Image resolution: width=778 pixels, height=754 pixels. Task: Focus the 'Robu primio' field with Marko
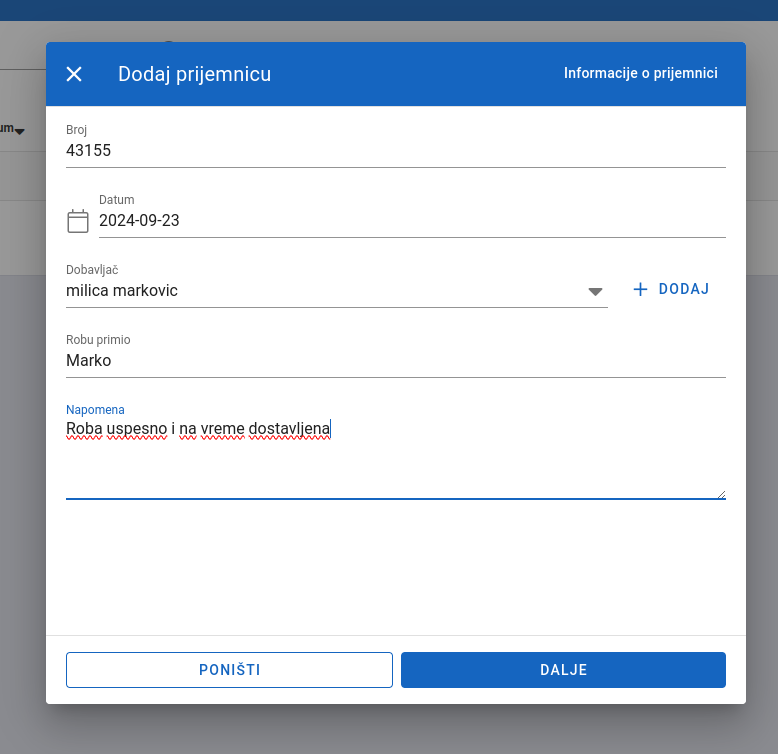[x=395, y=361]
